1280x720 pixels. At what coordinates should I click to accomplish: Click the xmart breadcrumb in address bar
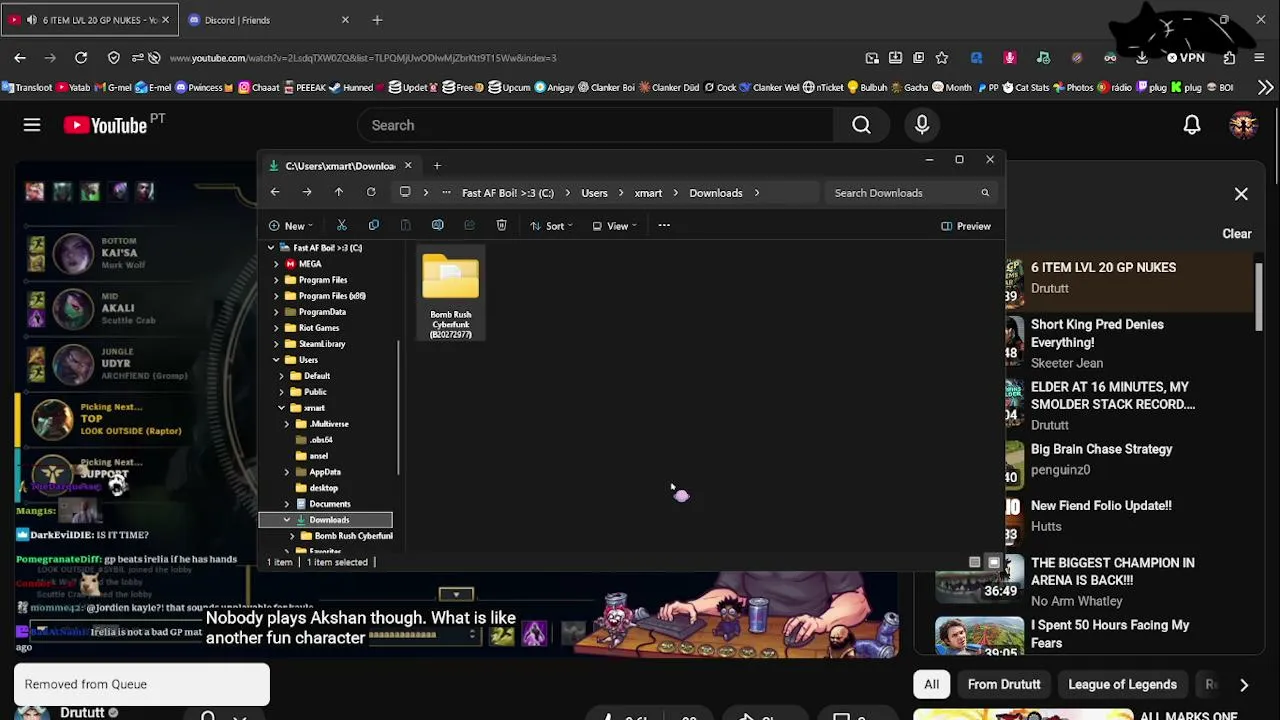click(648, 193)
